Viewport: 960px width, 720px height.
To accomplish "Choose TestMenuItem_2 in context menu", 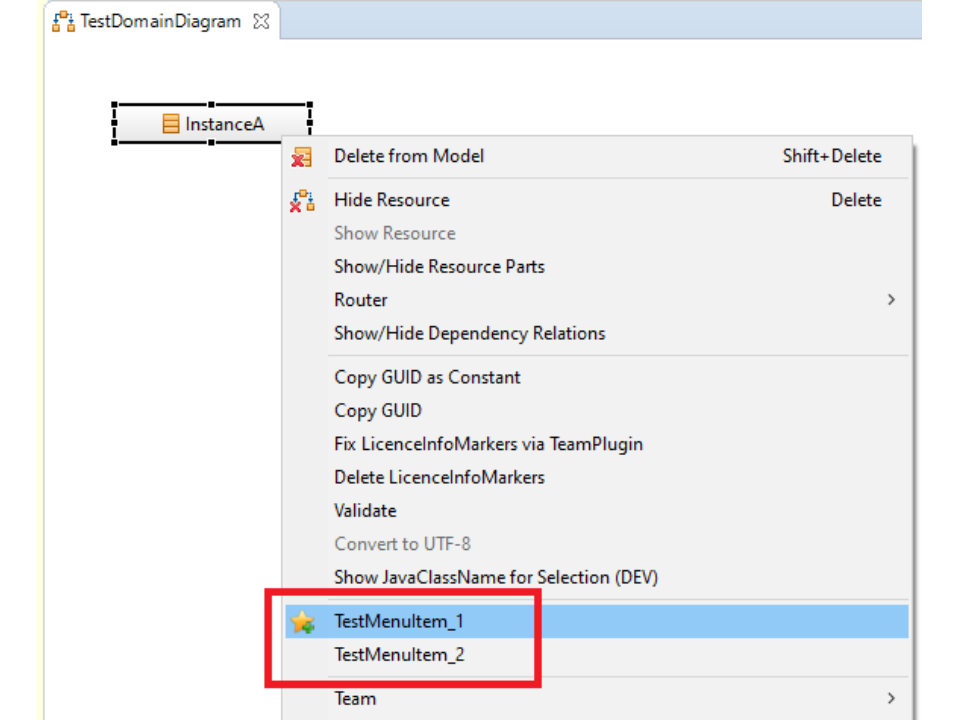I will pyautogui.click(x=597, y=655).
